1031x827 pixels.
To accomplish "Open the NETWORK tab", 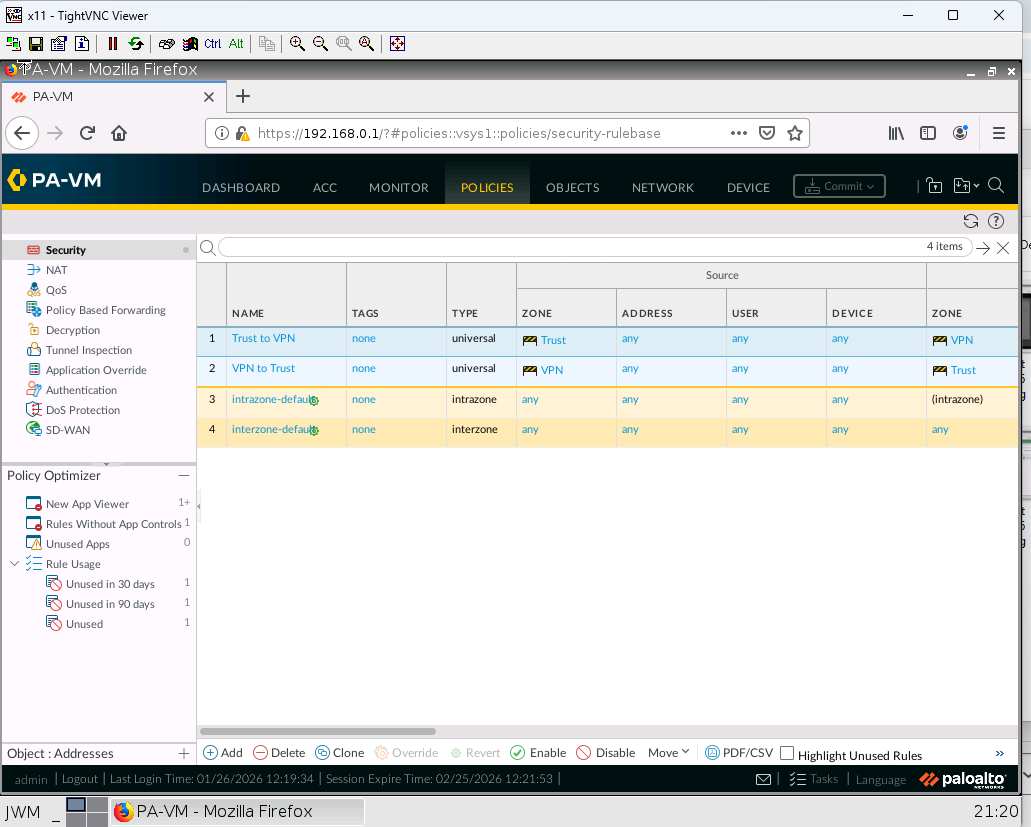I will click(662, 187).
